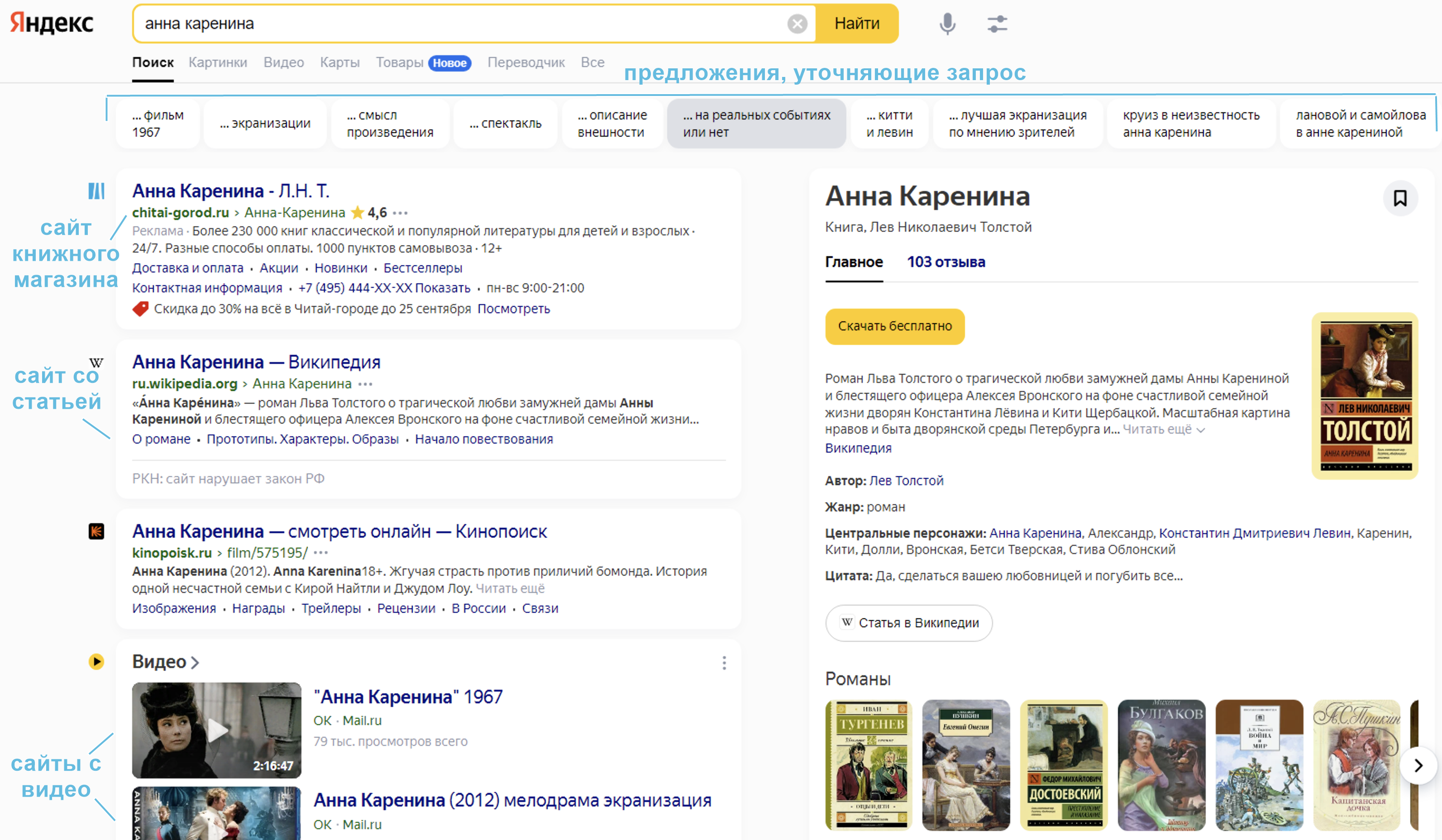Show the hidden phone number +7 (495)
The height and width of the screenshot is (840, 1442).
[x=384, y=288]
